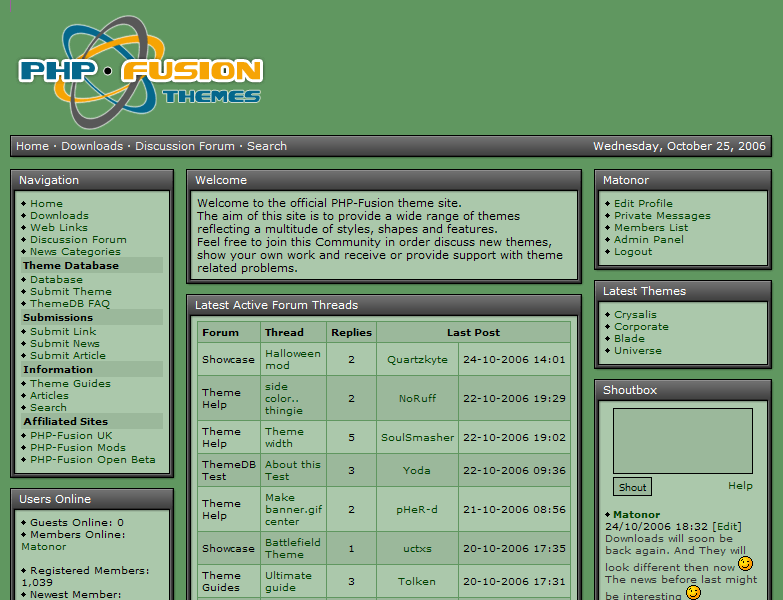Open Battlefield Theme thread
Image resolution: width=783 pixels, height=600 pixels.
coord(293,548)
